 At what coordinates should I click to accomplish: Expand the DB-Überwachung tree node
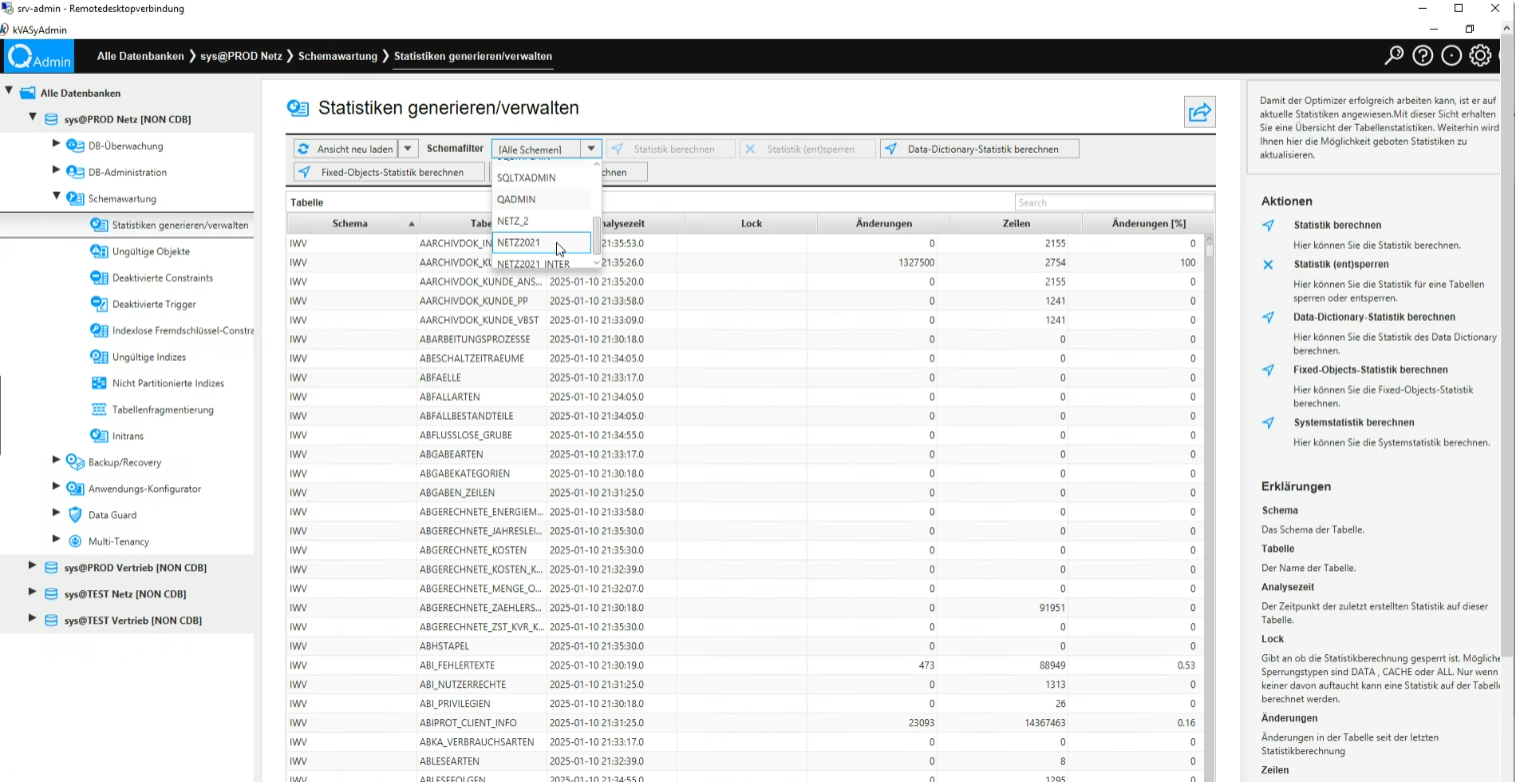tap(56, 144)
